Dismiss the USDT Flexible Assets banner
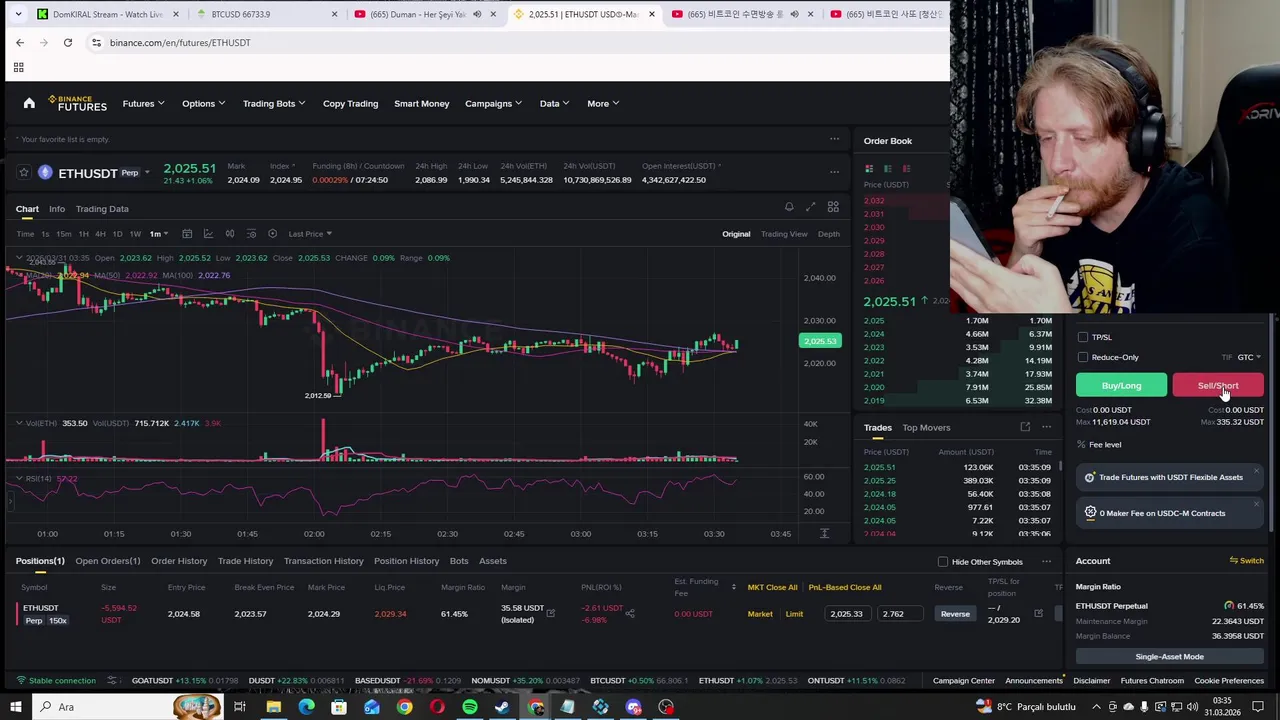The image size is (1280, 720). coord(1255,470)
